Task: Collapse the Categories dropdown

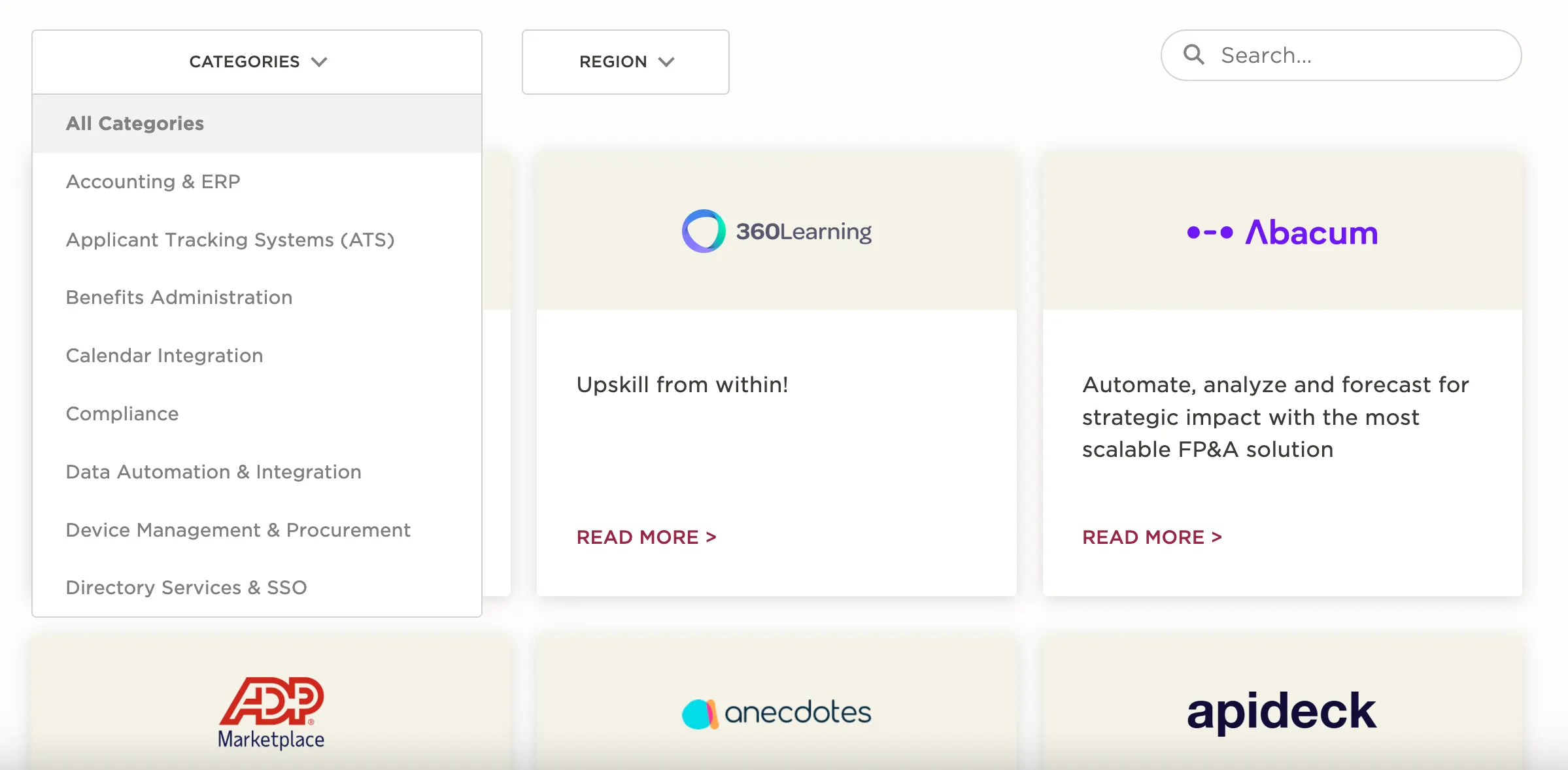Action: click(257, 61)
